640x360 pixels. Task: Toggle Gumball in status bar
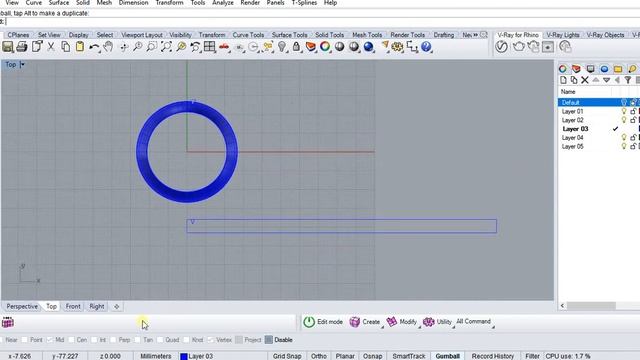448,356
